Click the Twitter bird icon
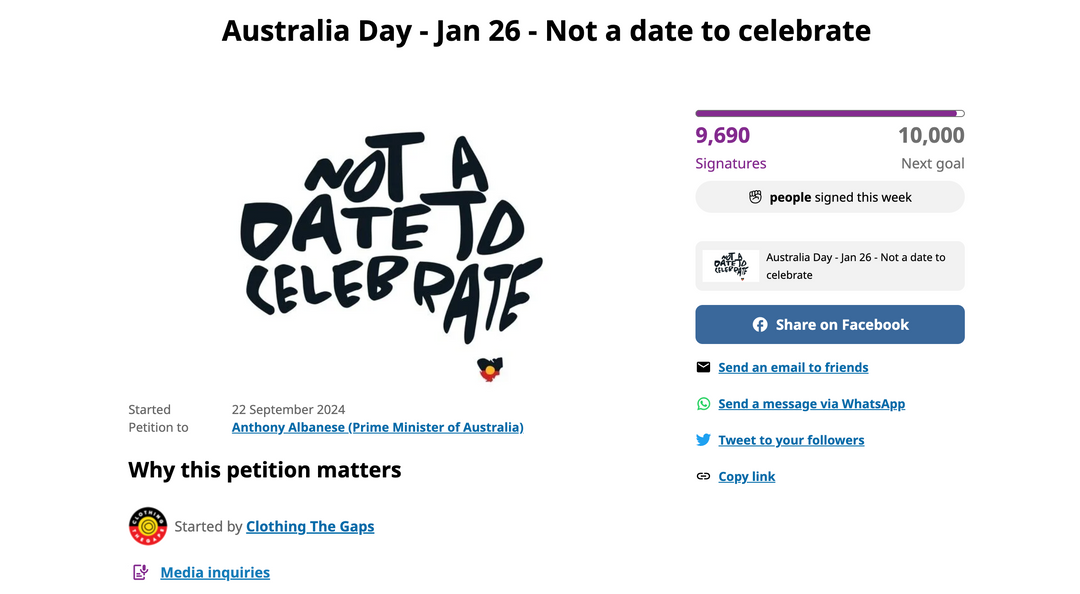Screen dimensions: 1080x594 point(703,440)
